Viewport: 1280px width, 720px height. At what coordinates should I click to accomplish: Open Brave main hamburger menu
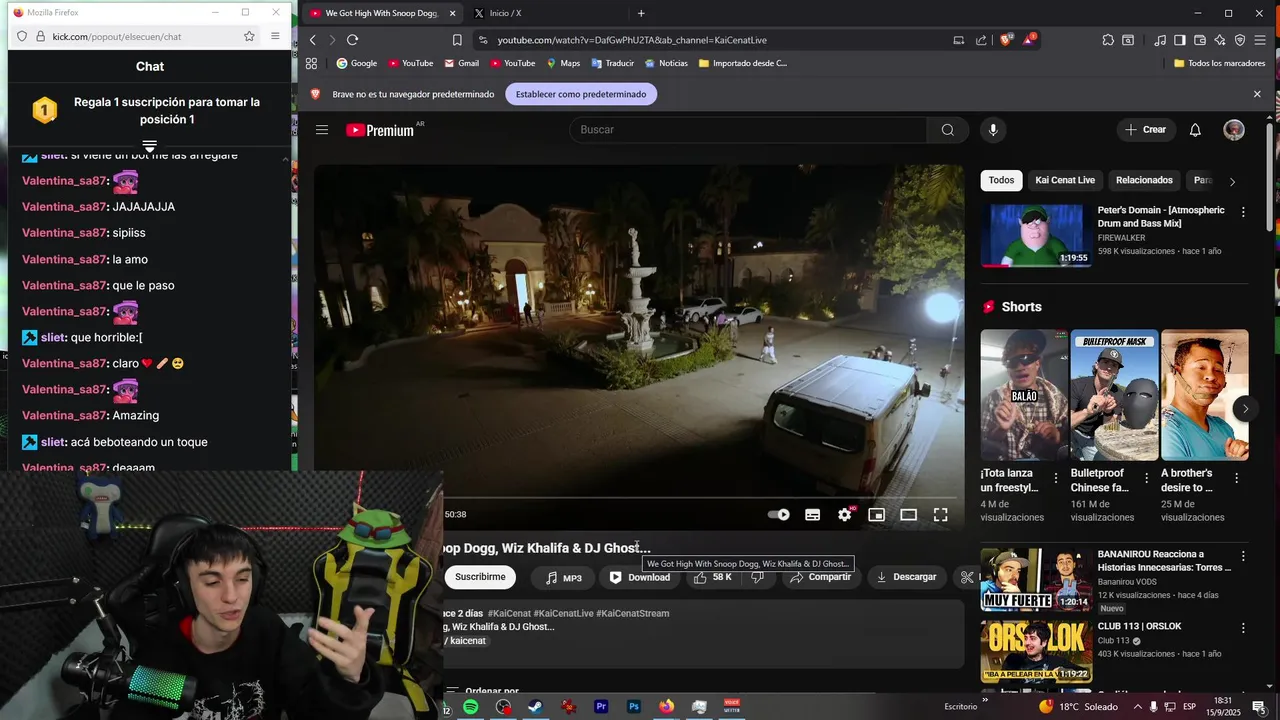tap(1260, 40)
